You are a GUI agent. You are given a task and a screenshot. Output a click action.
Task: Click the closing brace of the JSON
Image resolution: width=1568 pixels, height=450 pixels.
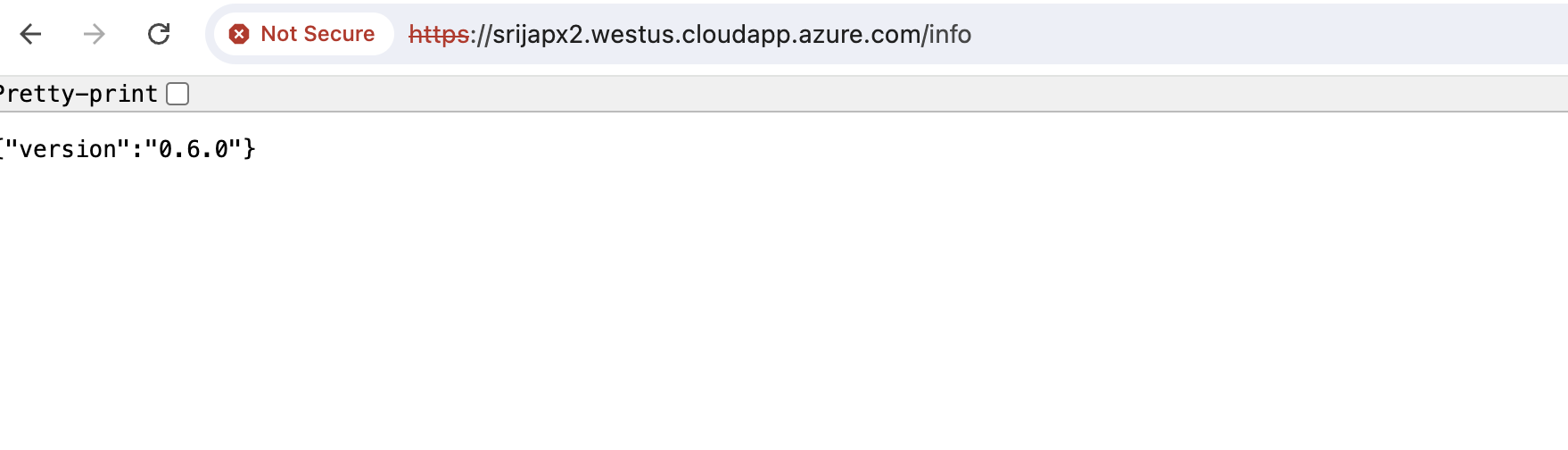pos(250,149)
